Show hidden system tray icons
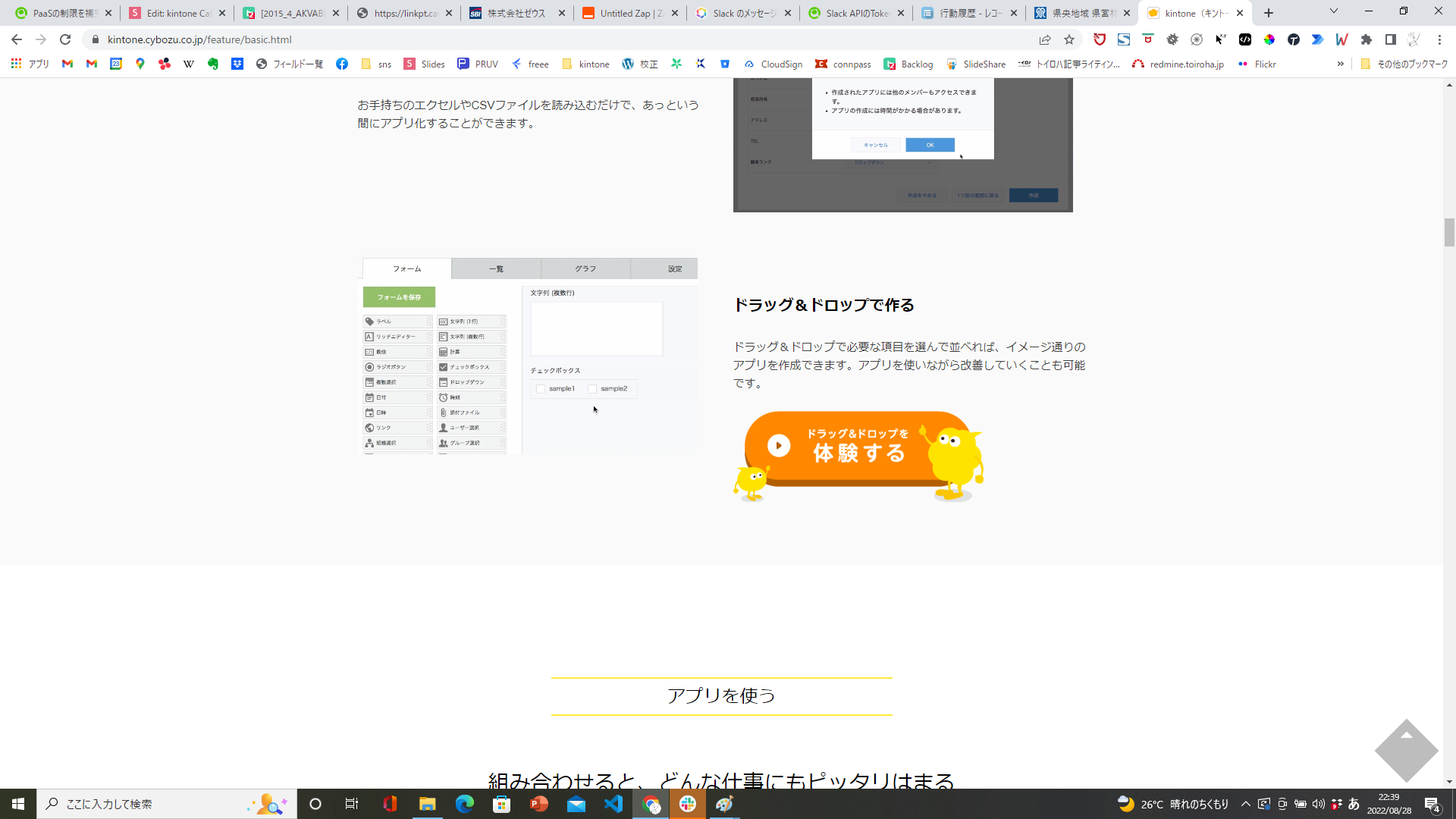The width and height of the screenshot is (1456, 819). (x=1245, y=804)
